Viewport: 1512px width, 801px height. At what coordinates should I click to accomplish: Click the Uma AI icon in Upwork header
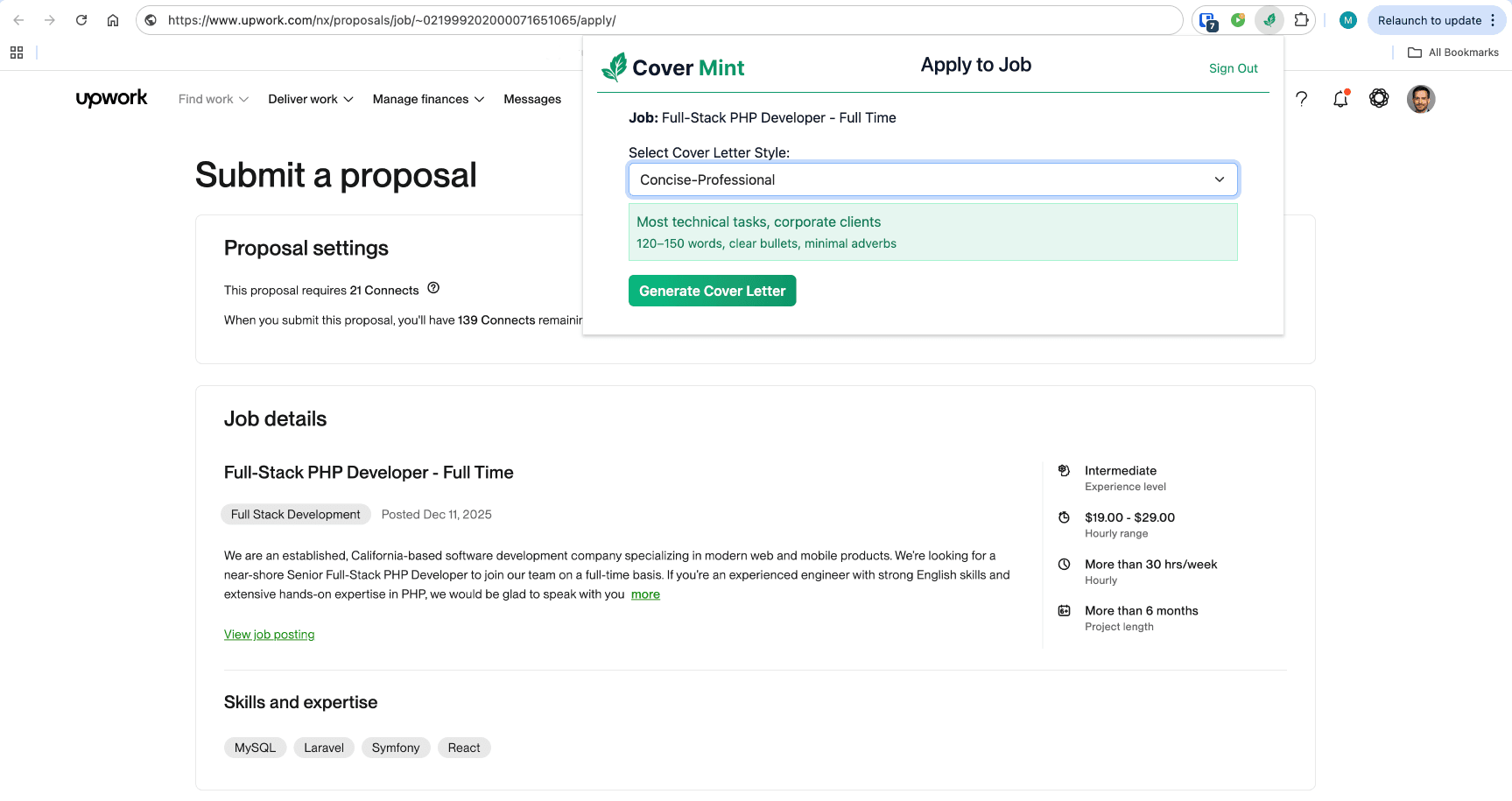pyautogui.click(x=1379, y=99)
